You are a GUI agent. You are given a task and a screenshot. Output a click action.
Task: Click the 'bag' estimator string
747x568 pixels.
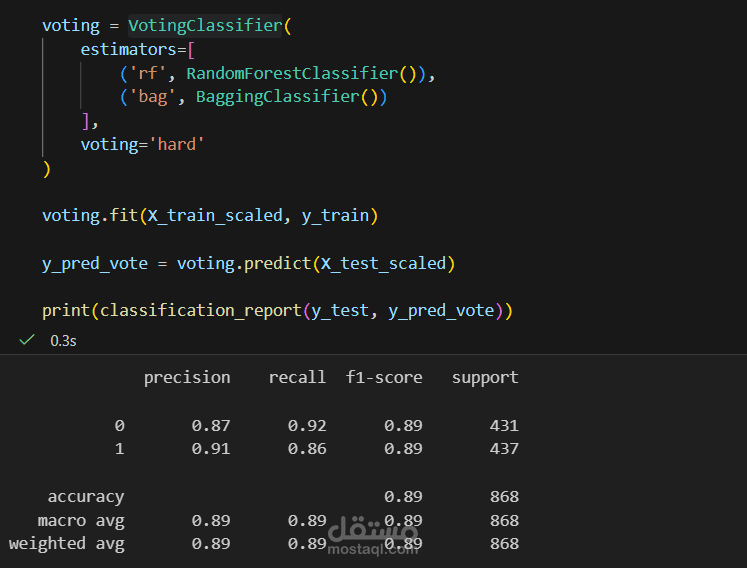pyautogui.click(x=152, y=97)
